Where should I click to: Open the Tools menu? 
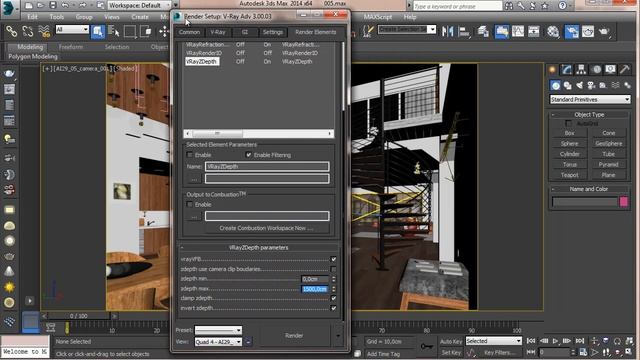(x=57, y=17)
